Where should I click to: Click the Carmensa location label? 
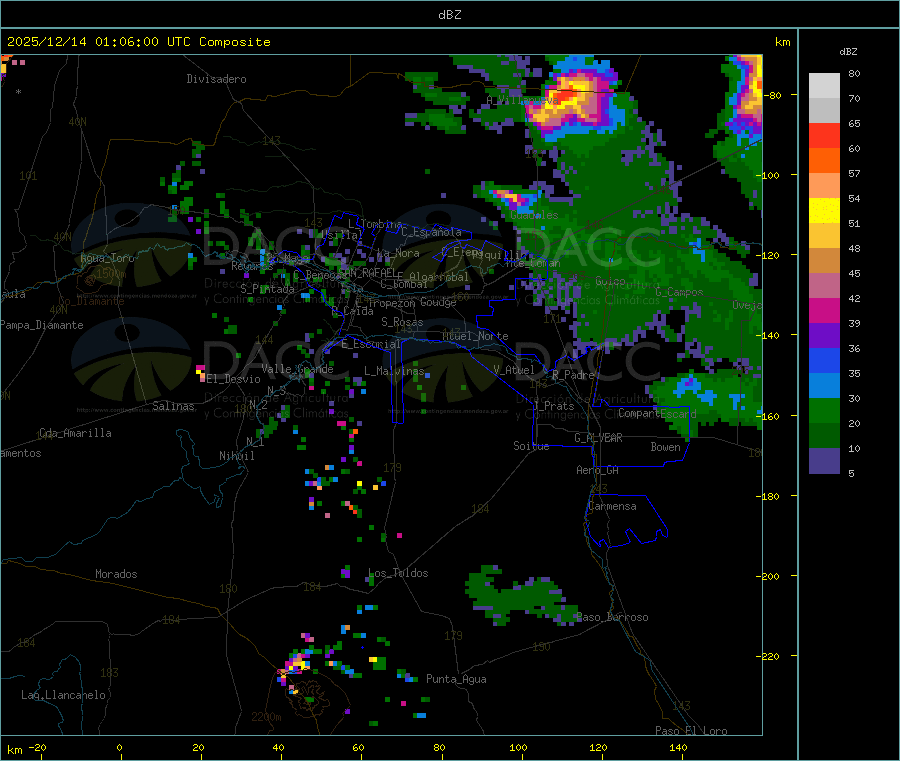(x=612, y=506)
